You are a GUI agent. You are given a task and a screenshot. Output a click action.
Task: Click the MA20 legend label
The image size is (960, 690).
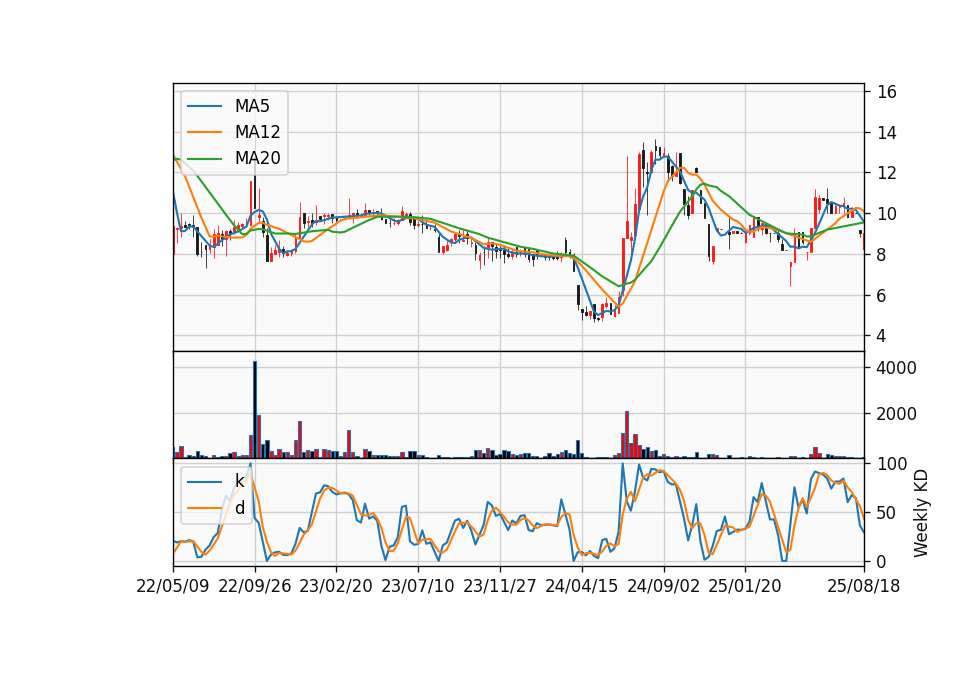pyautogui.click(x=258, y=158)
